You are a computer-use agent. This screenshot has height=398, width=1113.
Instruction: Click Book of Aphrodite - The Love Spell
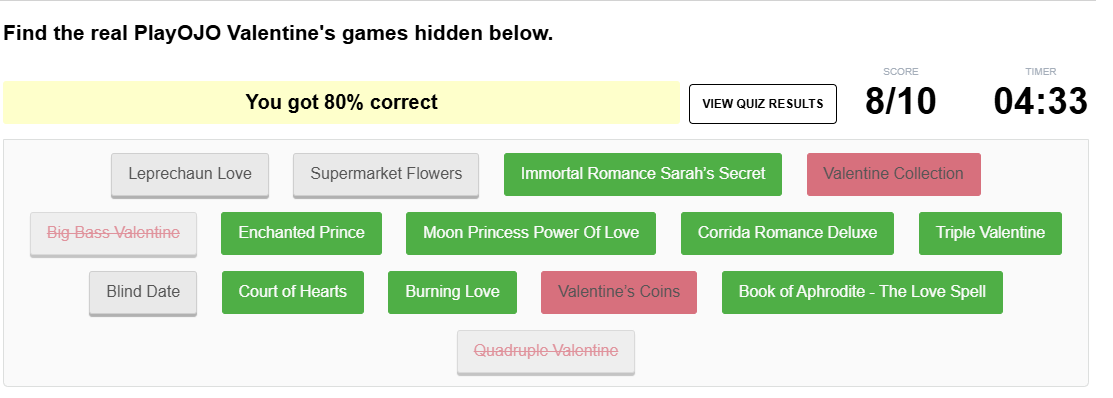click(862, 292)
